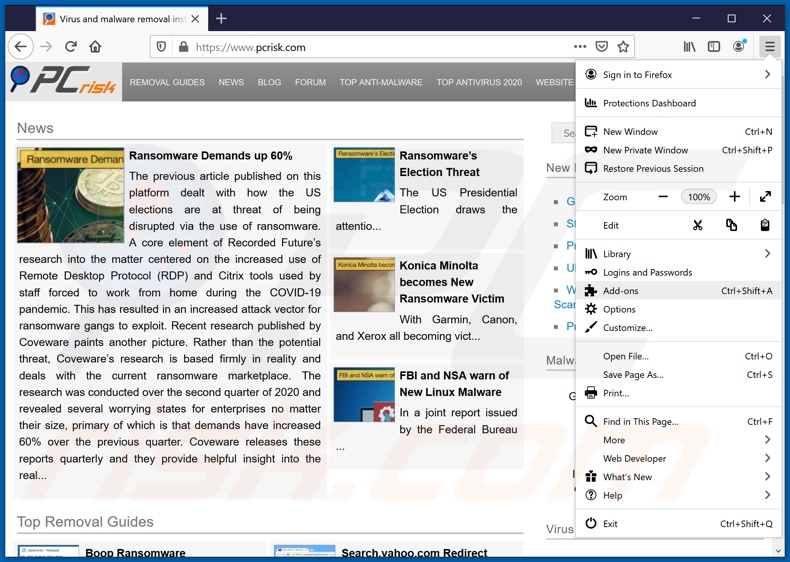Select Customize... menu entry

[x=678, y=328]
